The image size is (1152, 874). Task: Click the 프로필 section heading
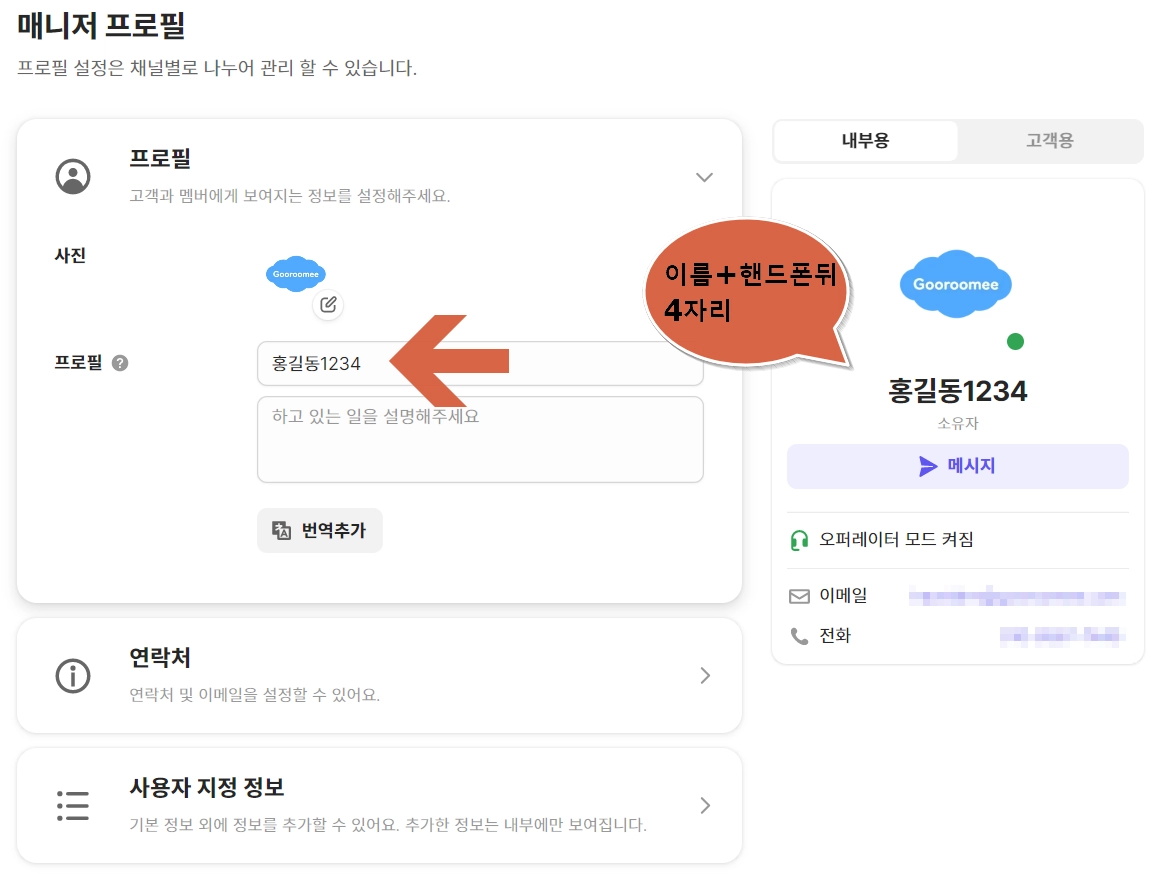[160, 158]
